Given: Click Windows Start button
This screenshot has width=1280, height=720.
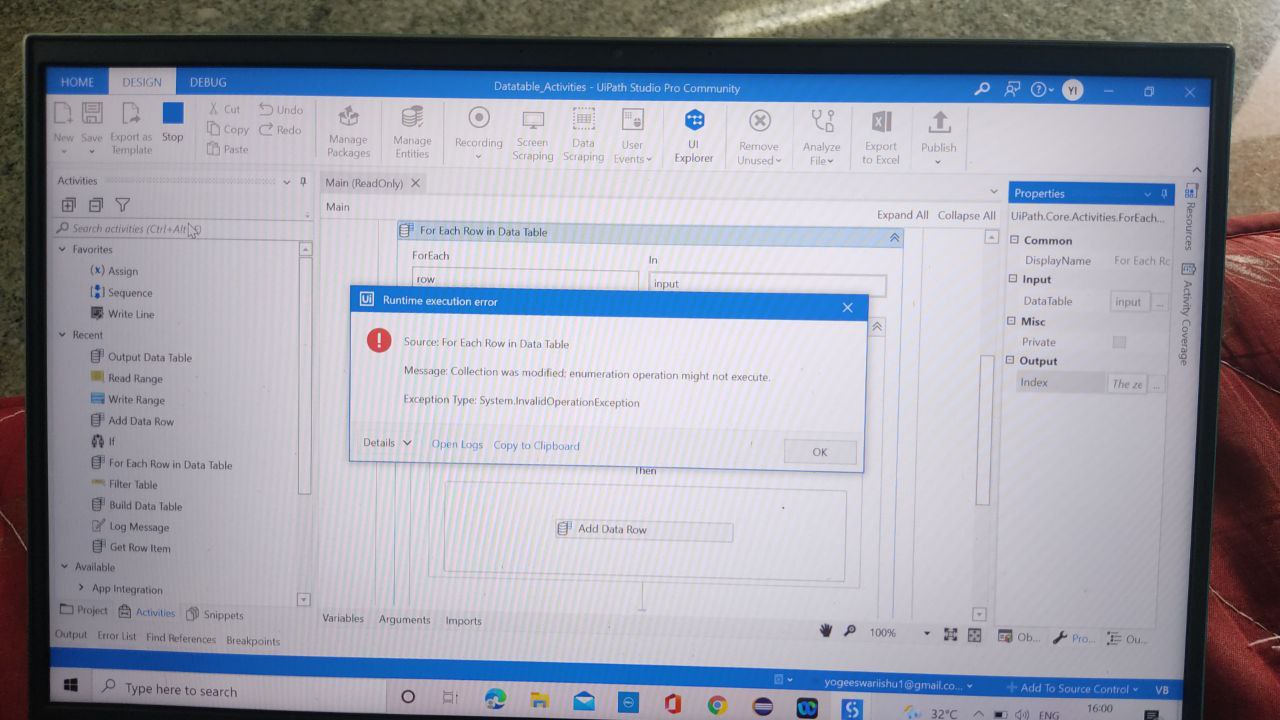Looking at the screenshot, I should pyautogui.click(x=71, y=685).
